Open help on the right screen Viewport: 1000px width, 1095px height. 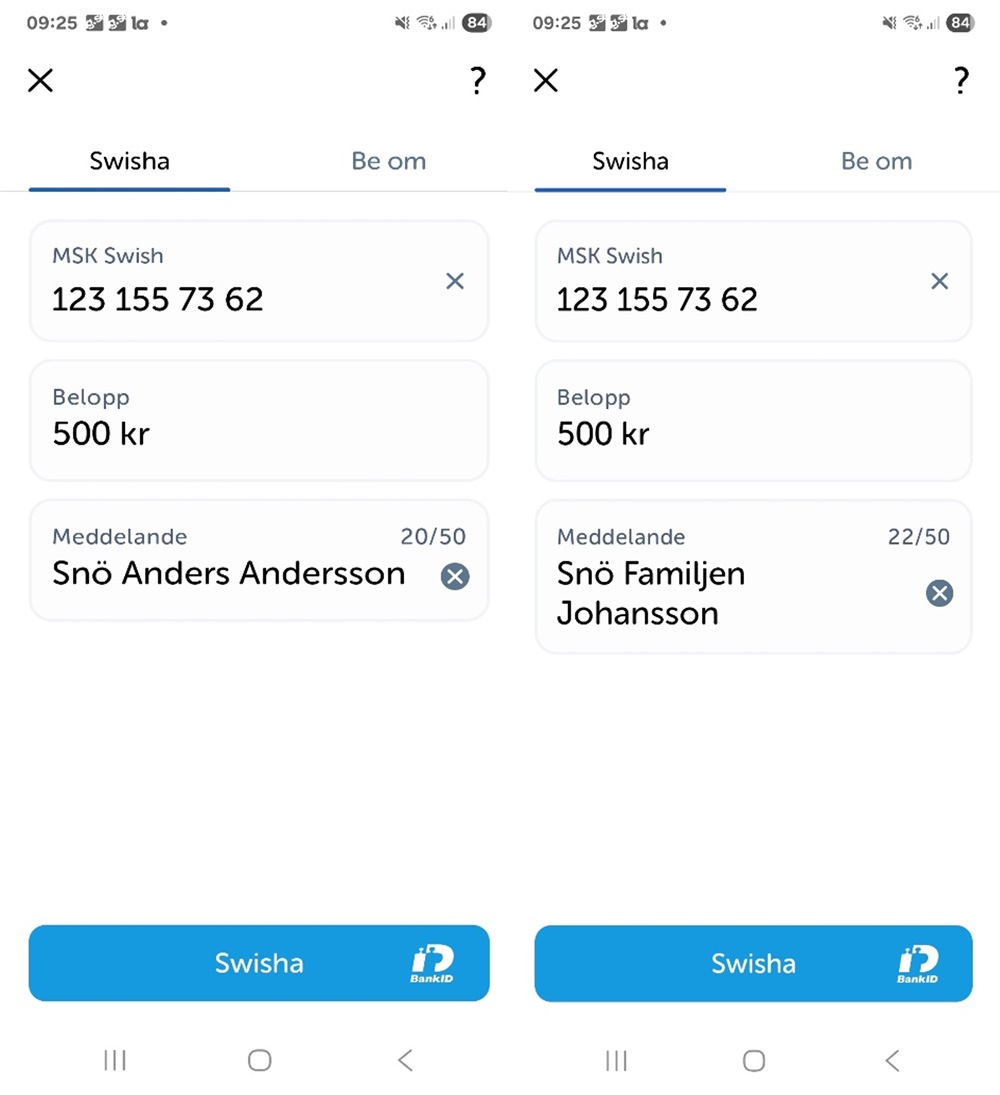tap(961, 81)
